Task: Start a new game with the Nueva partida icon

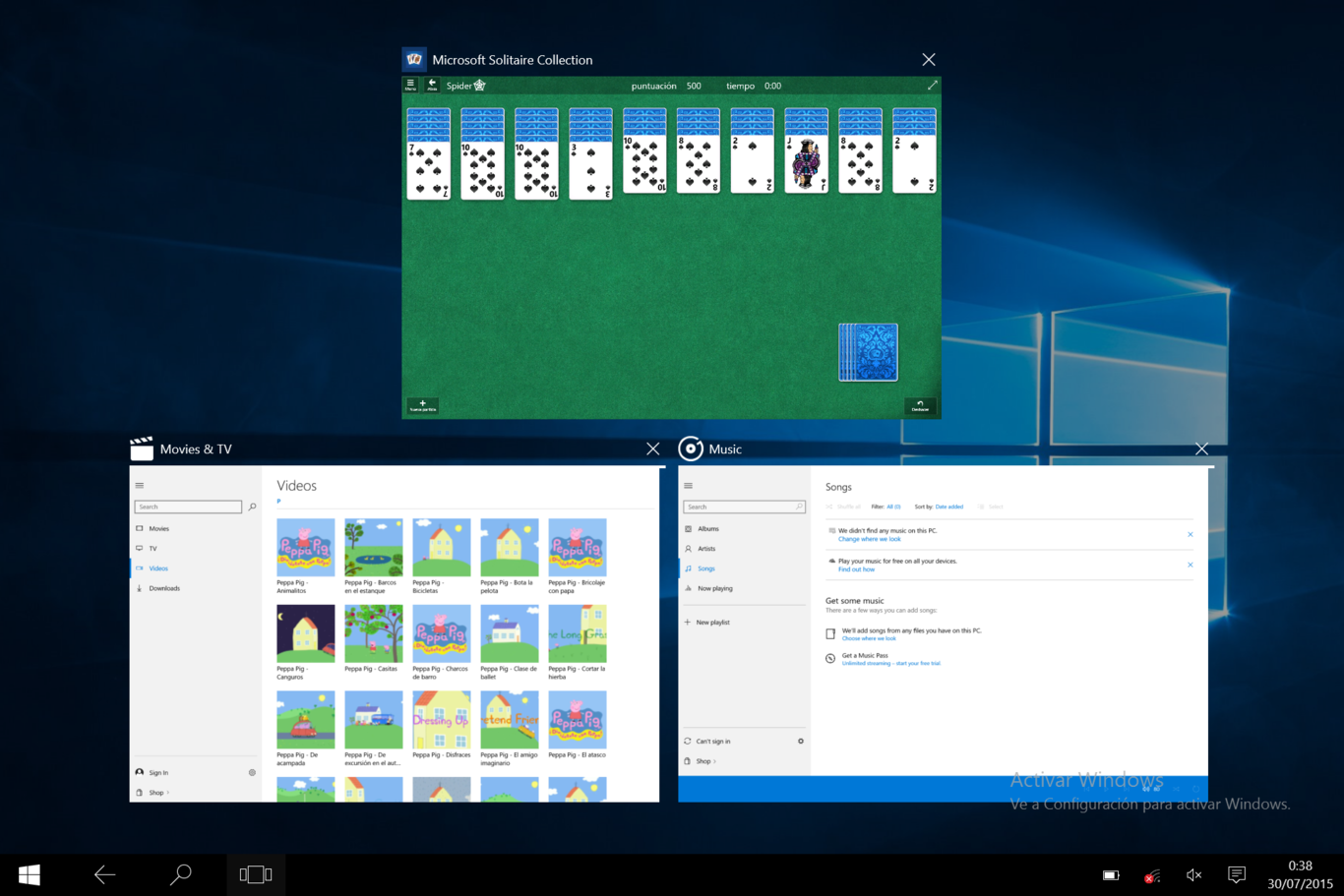Action: click(422, 404)
